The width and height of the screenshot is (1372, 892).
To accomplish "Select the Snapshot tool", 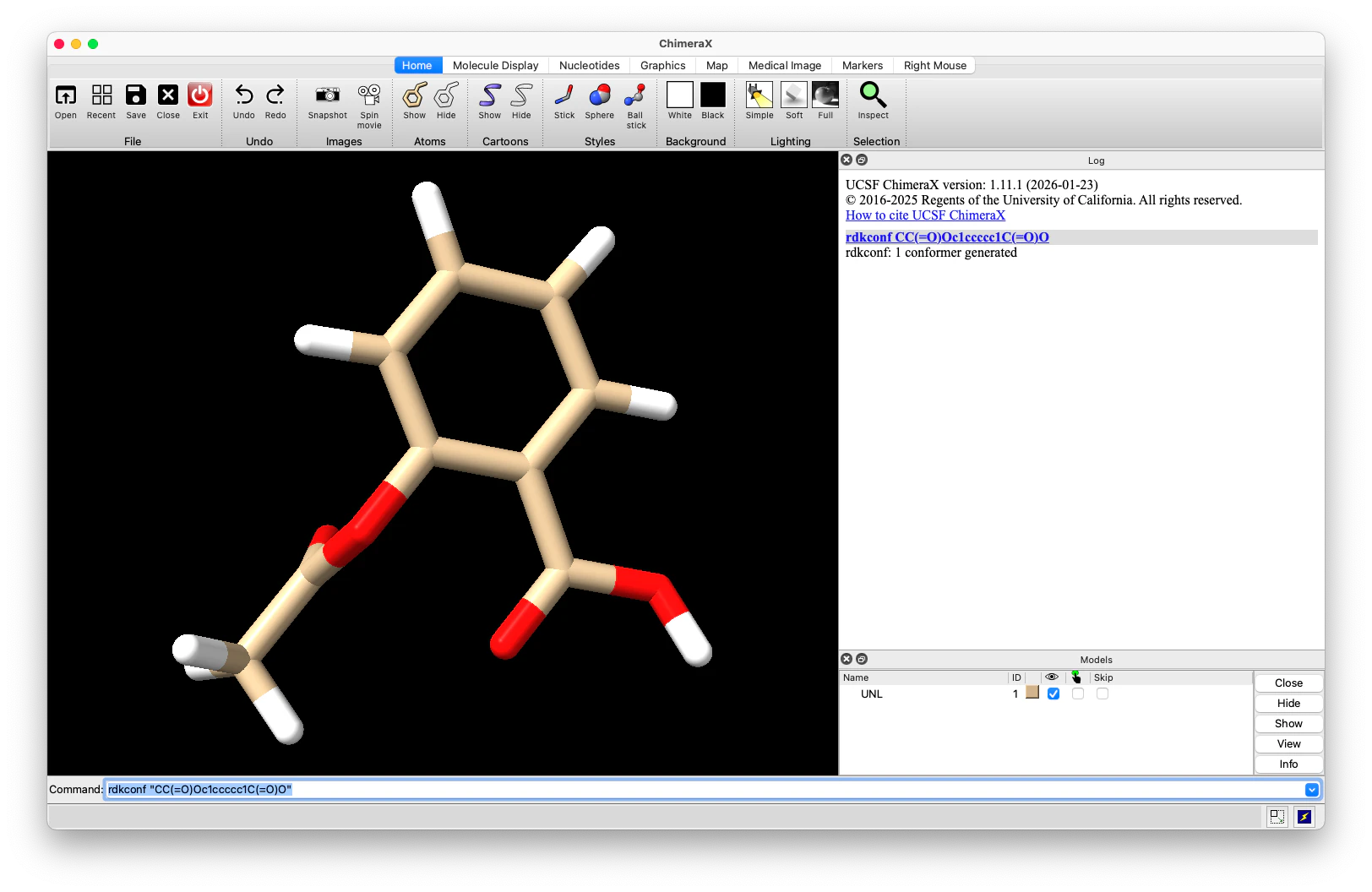I will pyautogui.click(x=327, y=101).
